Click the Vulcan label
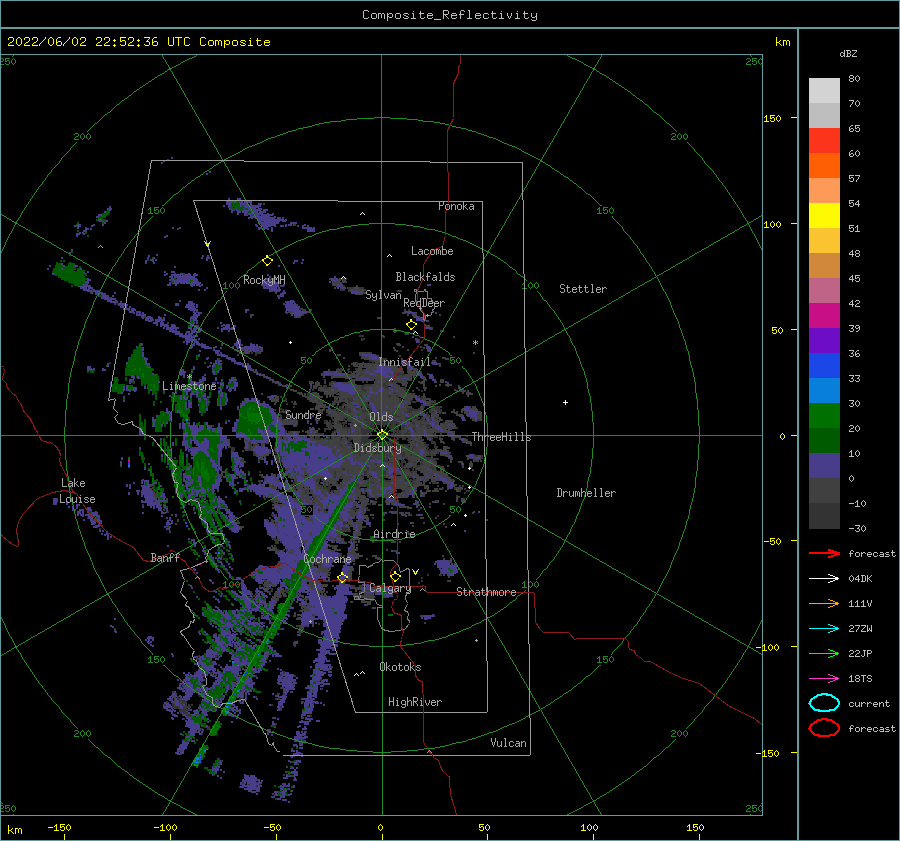Image resolution: width=900 pixels, height=841 pixels. (x=508, y=743)
